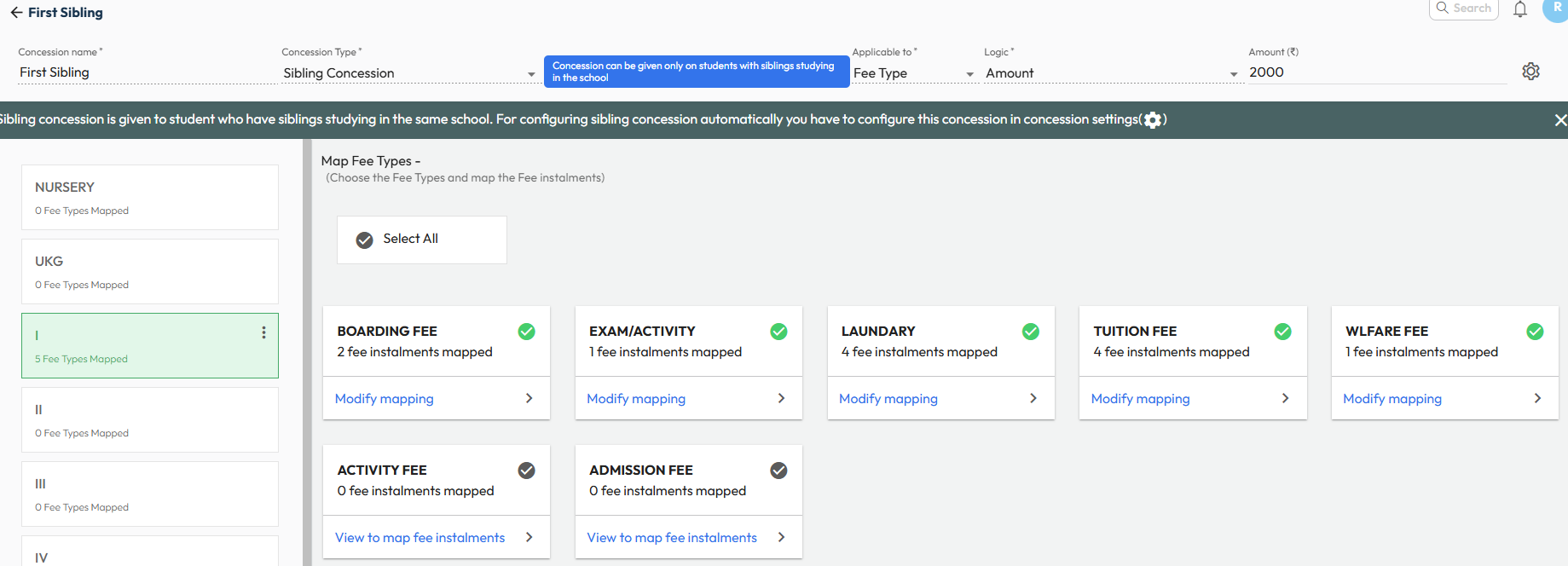The image size is (1568, 566).
Task: Open three-dot menu on class I card
Action: pyautogui.click(x=263, y=332)
